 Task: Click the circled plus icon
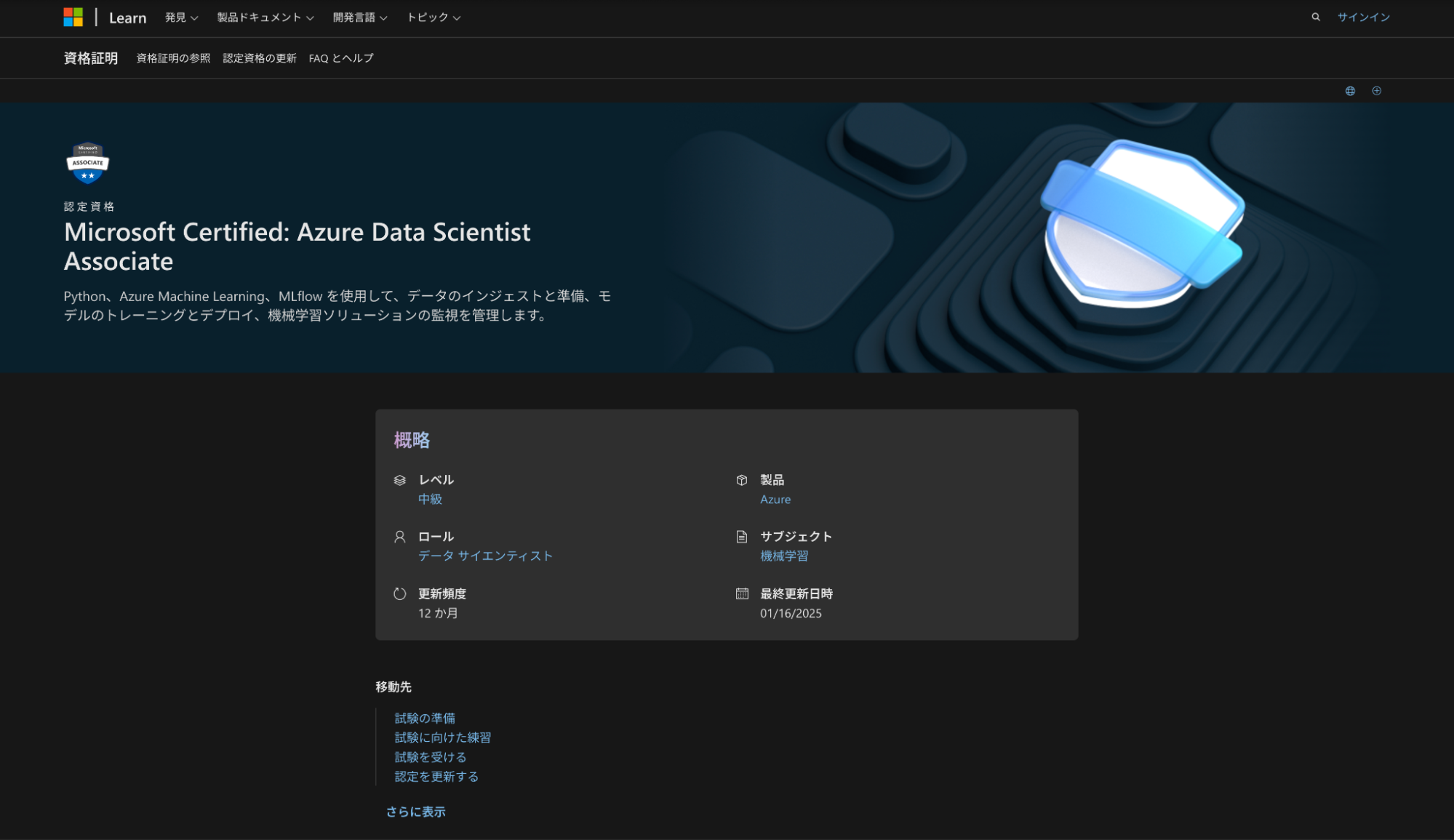pyautogui.click(x=1376, y=91)
